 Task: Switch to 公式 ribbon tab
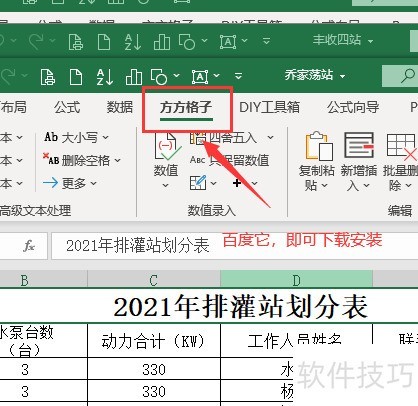click(67, 107)
